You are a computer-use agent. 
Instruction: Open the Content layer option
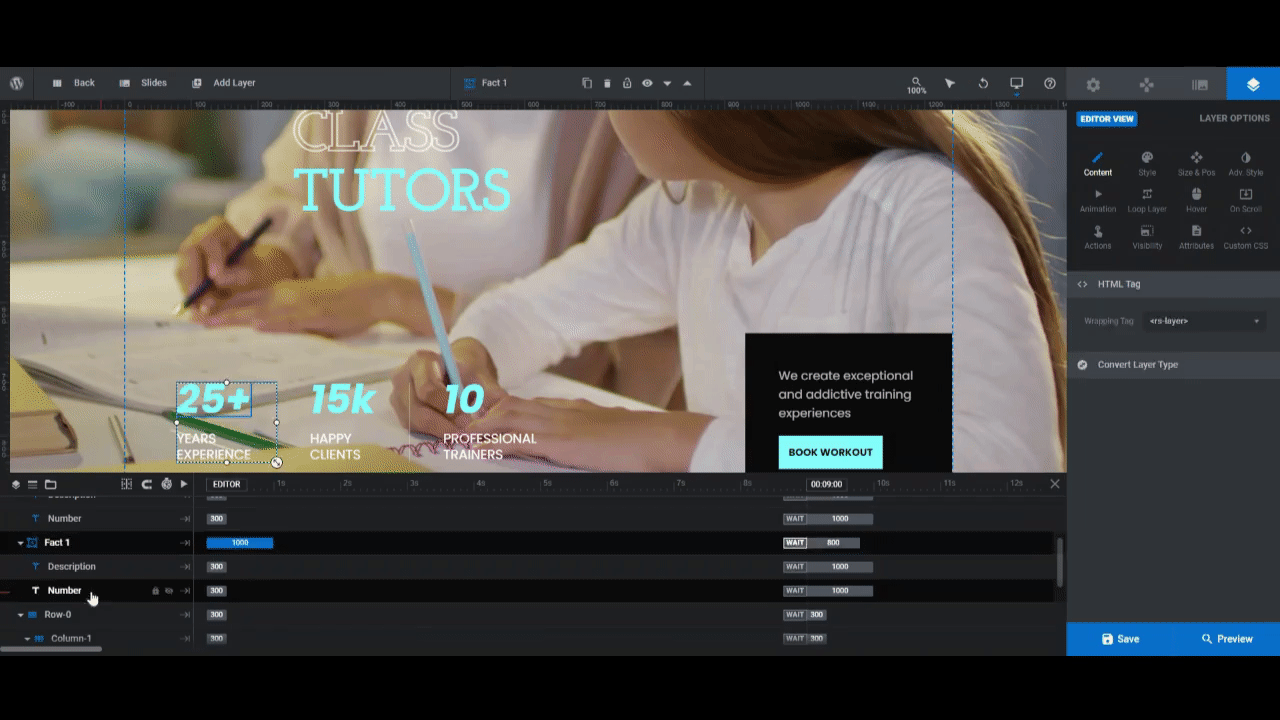pos(1098,164)
